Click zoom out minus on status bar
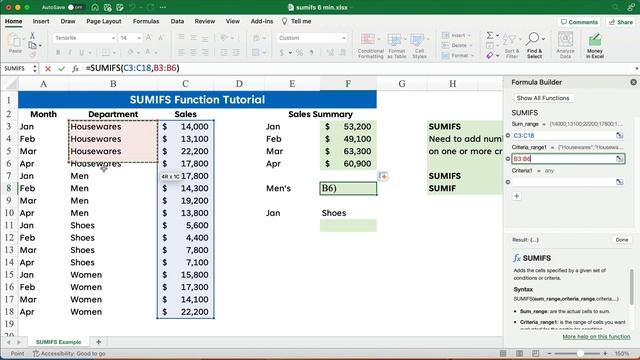The image size is (640, 360). [549, 353]
